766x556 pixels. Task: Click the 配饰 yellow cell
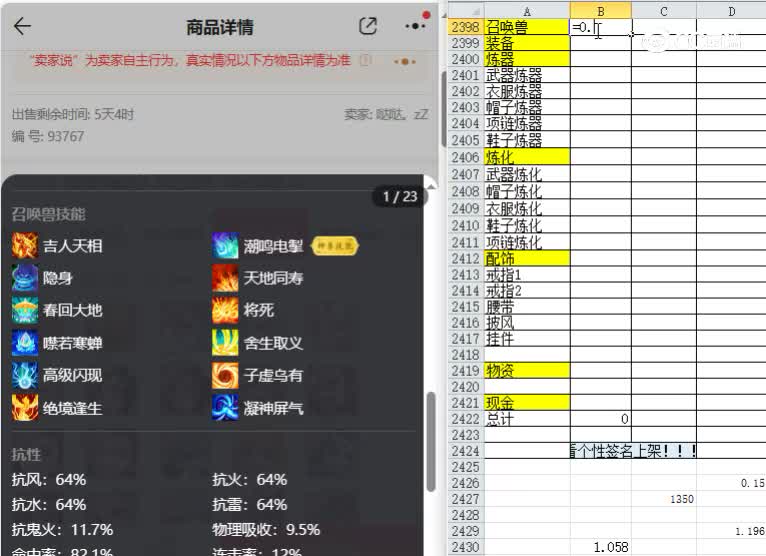coord(527,258)
